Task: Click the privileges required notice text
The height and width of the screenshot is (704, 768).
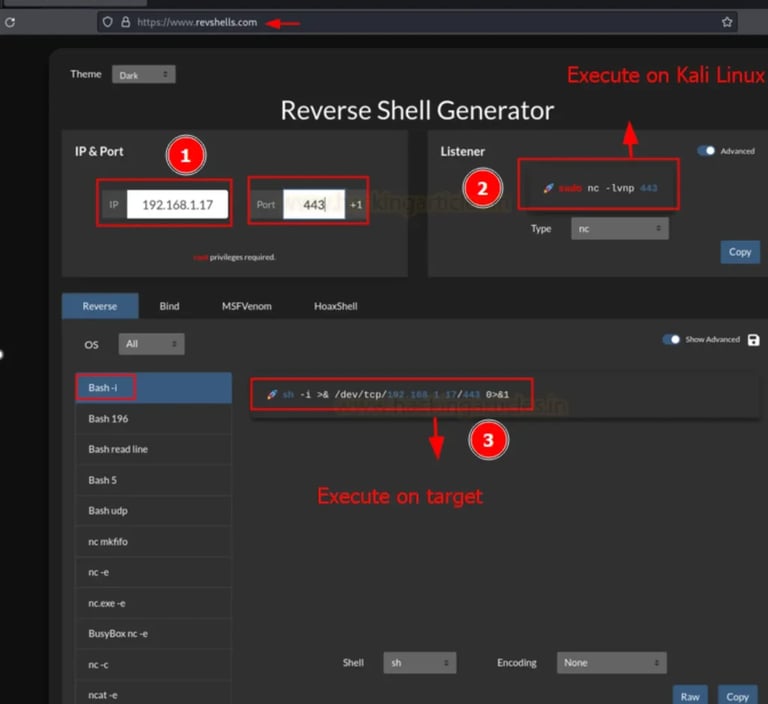Action: click(x=234, y=257)
